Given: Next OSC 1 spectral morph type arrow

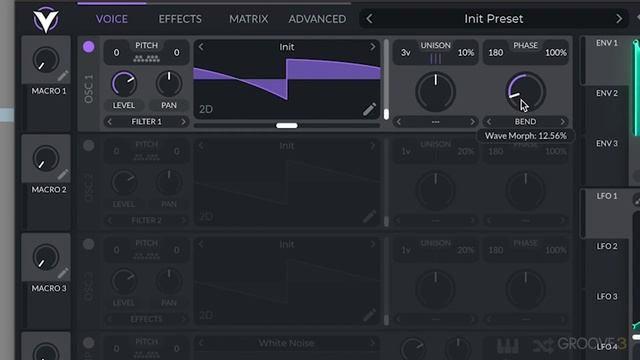Looking at the screenshot, I should pos(472,122).
